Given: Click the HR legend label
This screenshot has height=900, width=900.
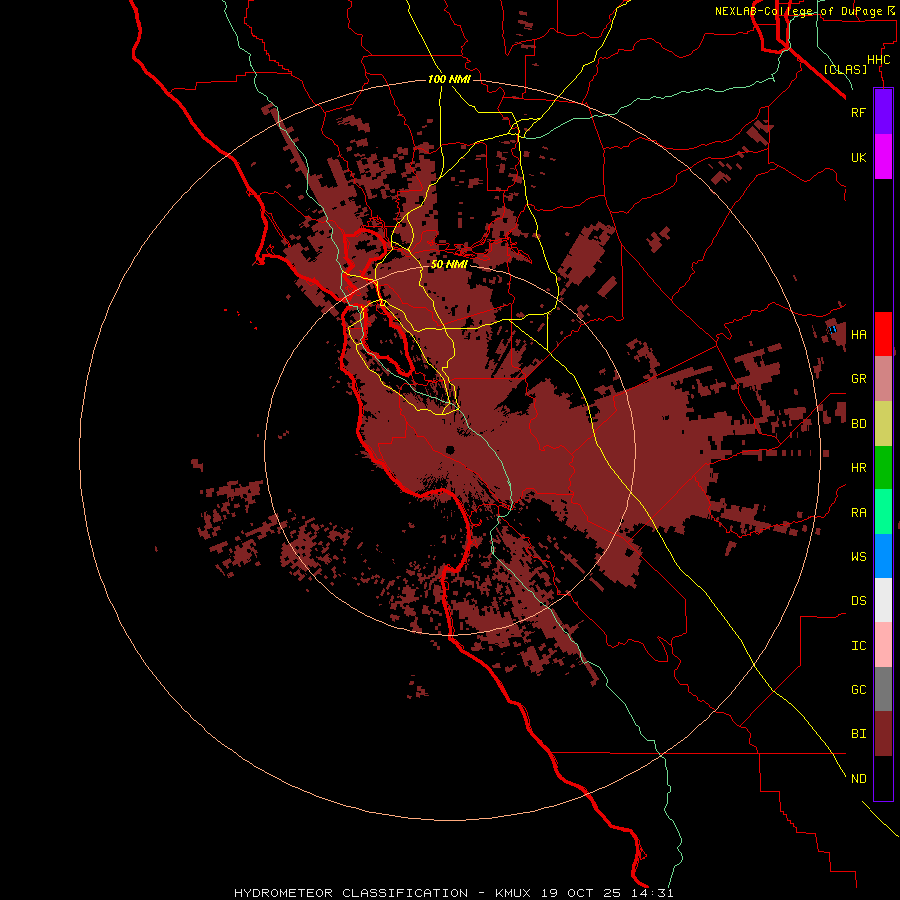Looking at the screenshot, I should (x=858, y=468).
